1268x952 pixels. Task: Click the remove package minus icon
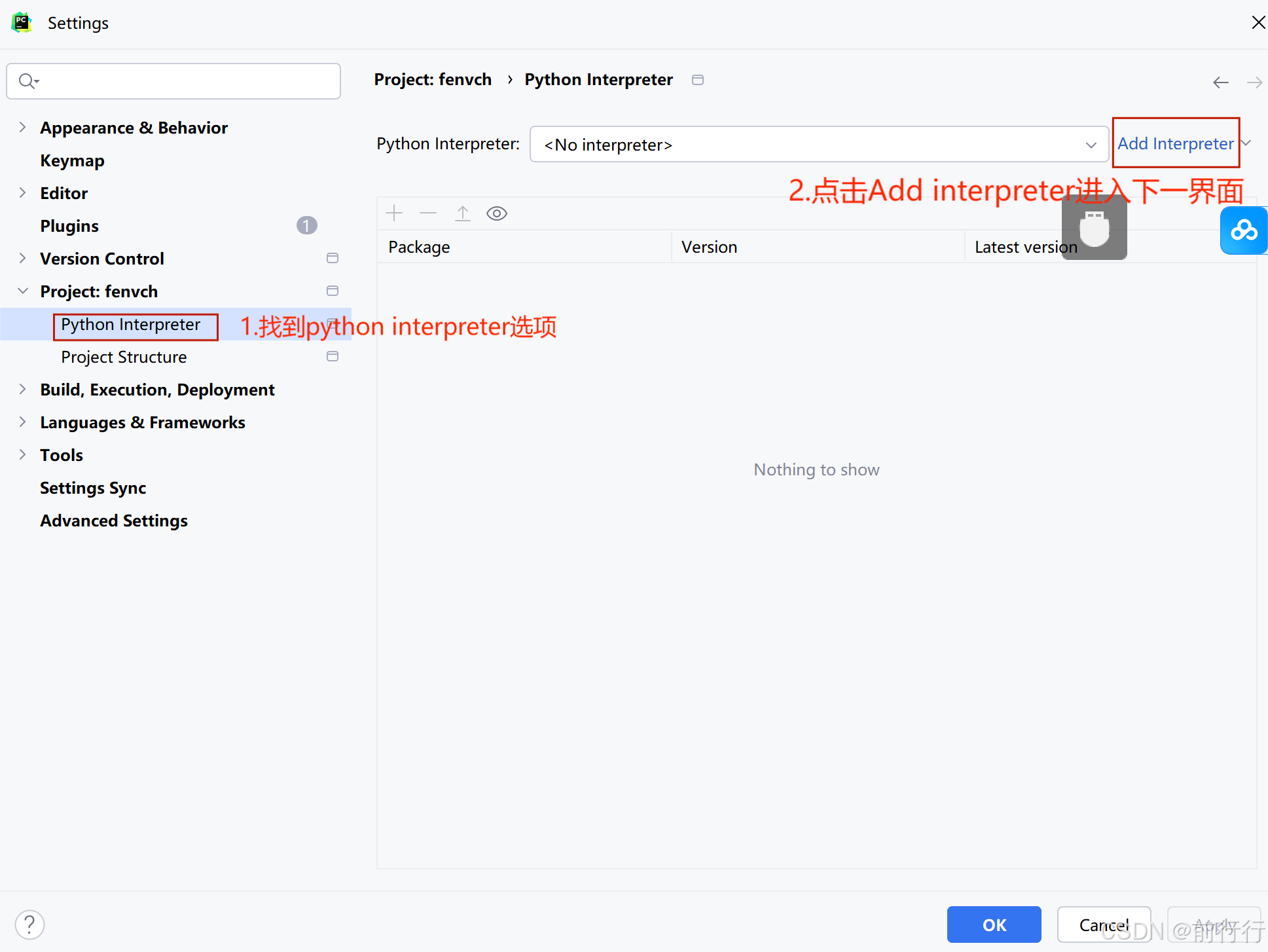point(428,213)
